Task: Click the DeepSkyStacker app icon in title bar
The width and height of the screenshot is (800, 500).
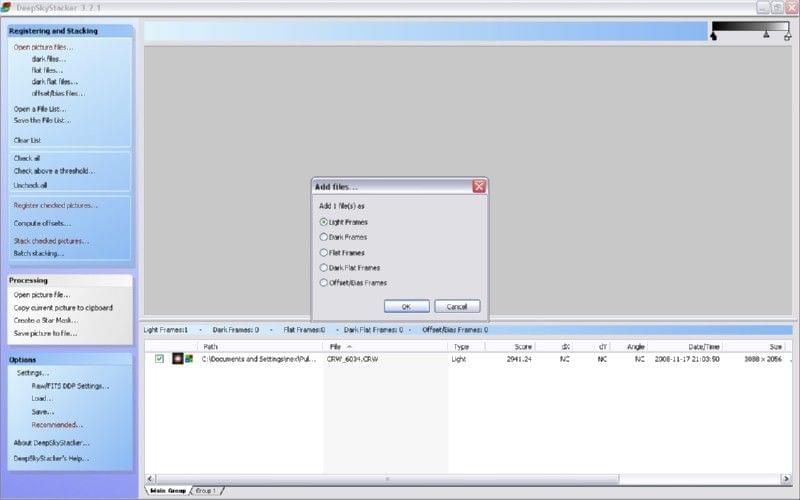Action: (x=6, y=7)
